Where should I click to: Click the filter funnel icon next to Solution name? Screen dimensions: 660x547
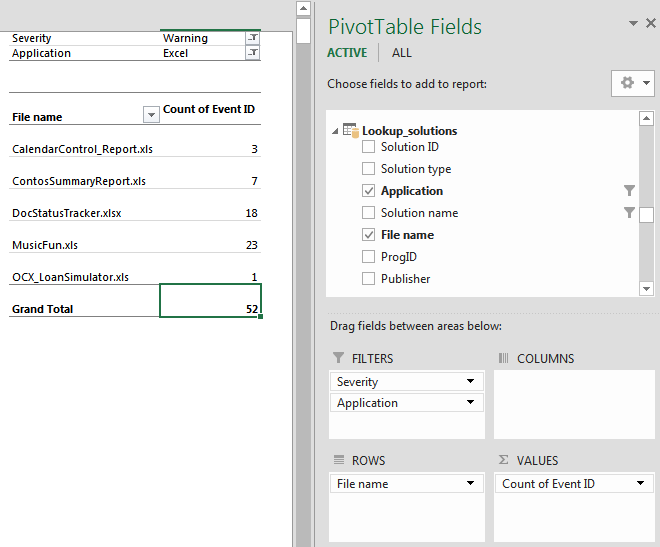[629, 212]
